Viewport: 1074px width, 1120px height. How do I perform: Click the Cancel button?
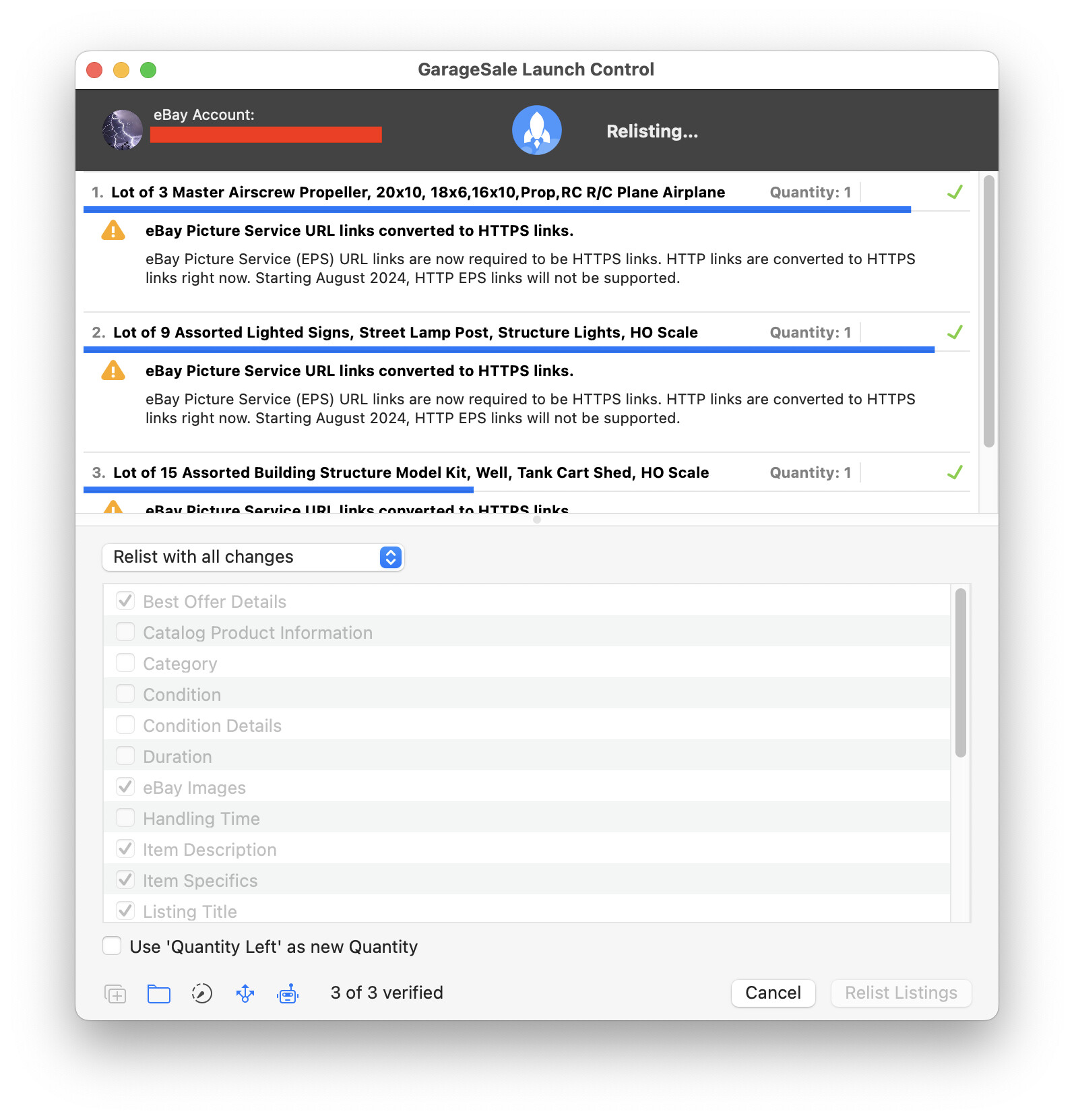pyautogui.click(x=773, y=993)
